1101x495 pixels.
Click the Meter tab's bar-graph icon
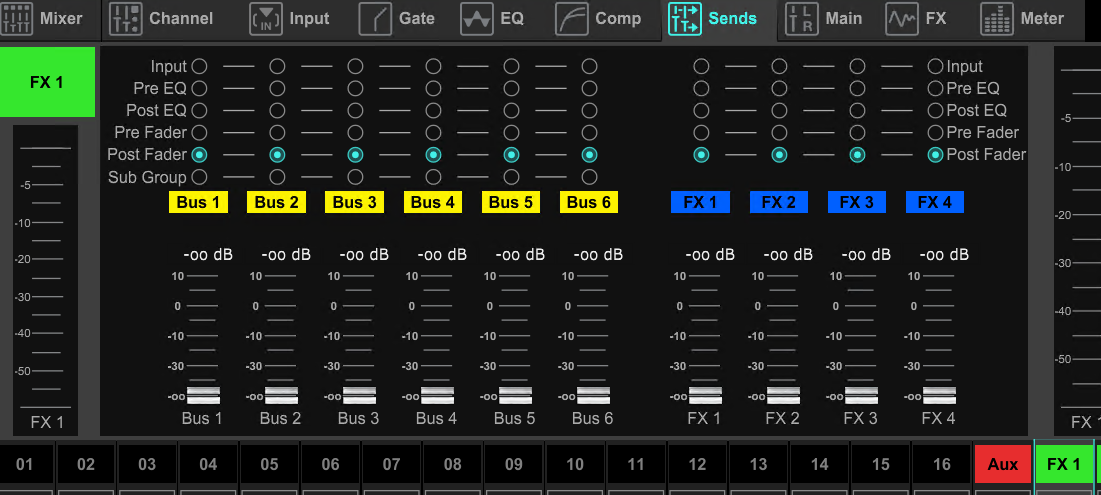coord(997,19)
